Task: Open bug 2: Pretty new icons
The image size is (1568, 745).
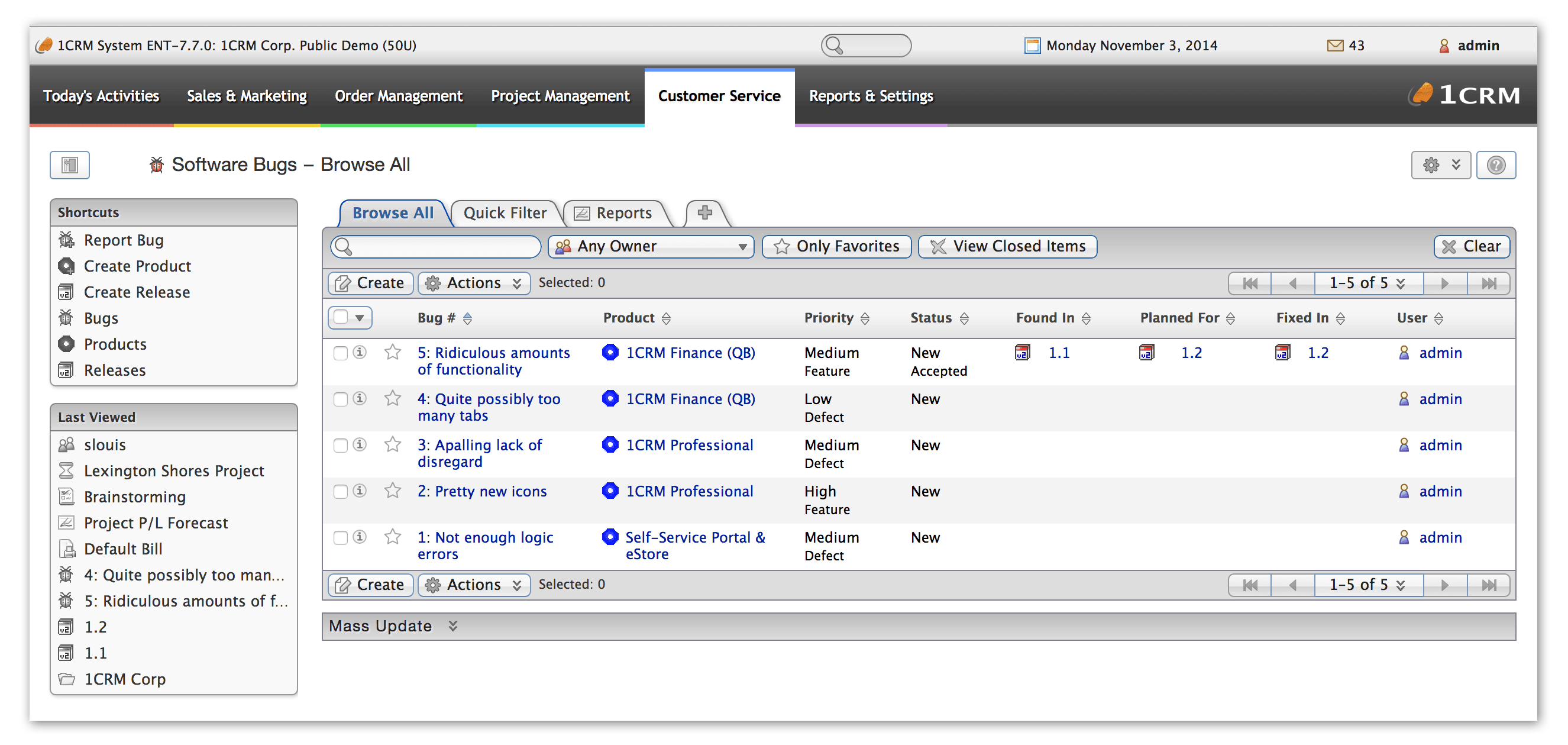Action: click(x=482, y=492)
